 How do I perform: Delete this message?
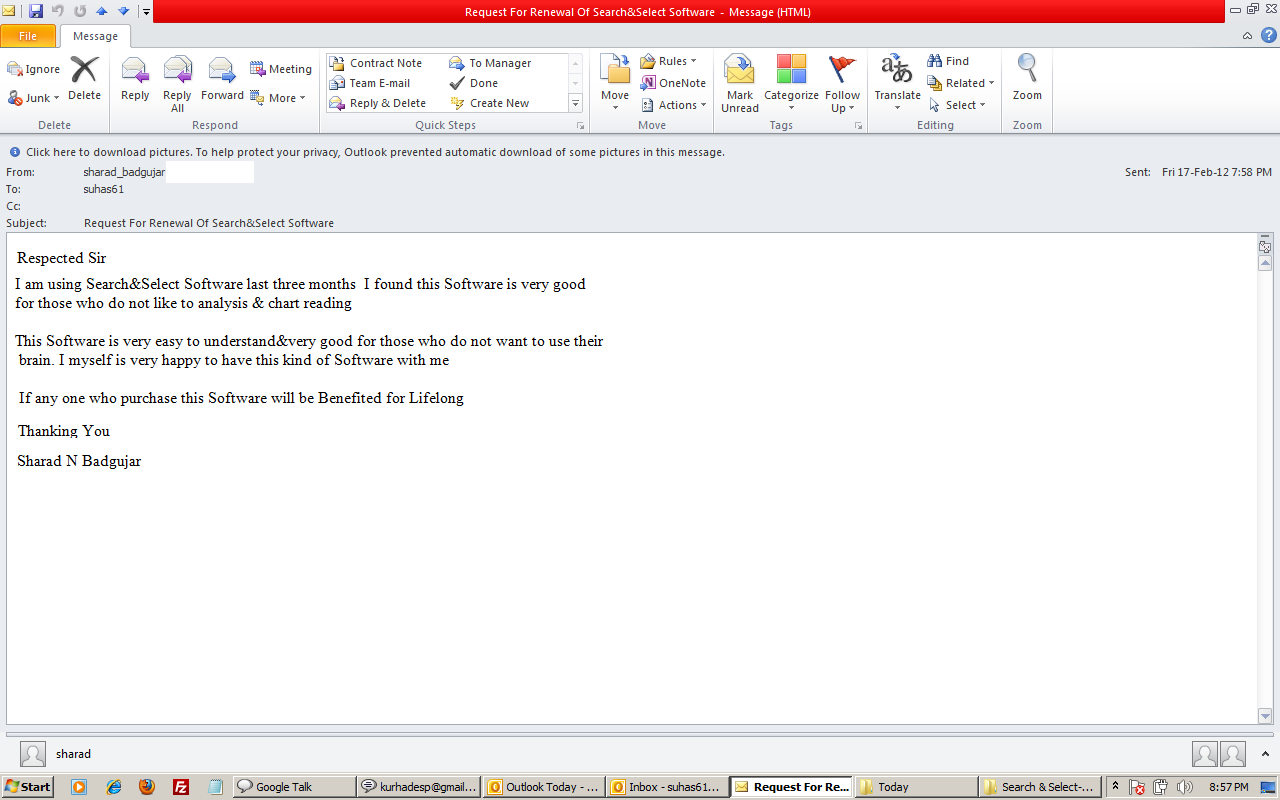(85, 78)
